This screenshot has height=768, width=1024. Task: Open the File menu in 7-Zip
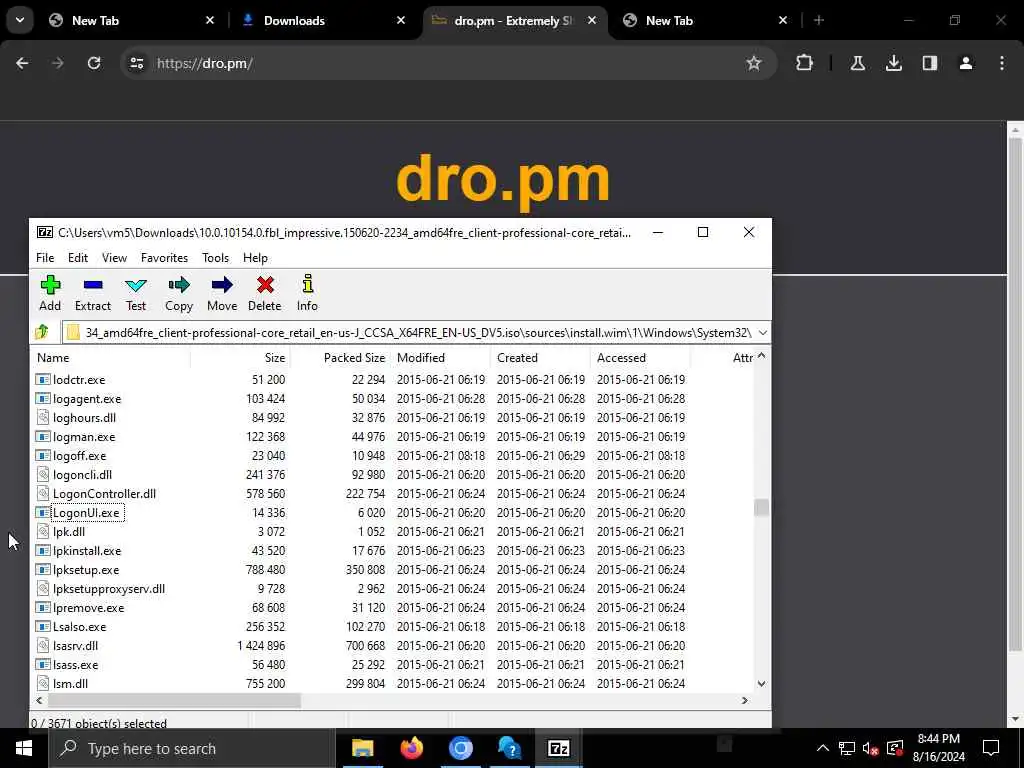coord(45,258)
